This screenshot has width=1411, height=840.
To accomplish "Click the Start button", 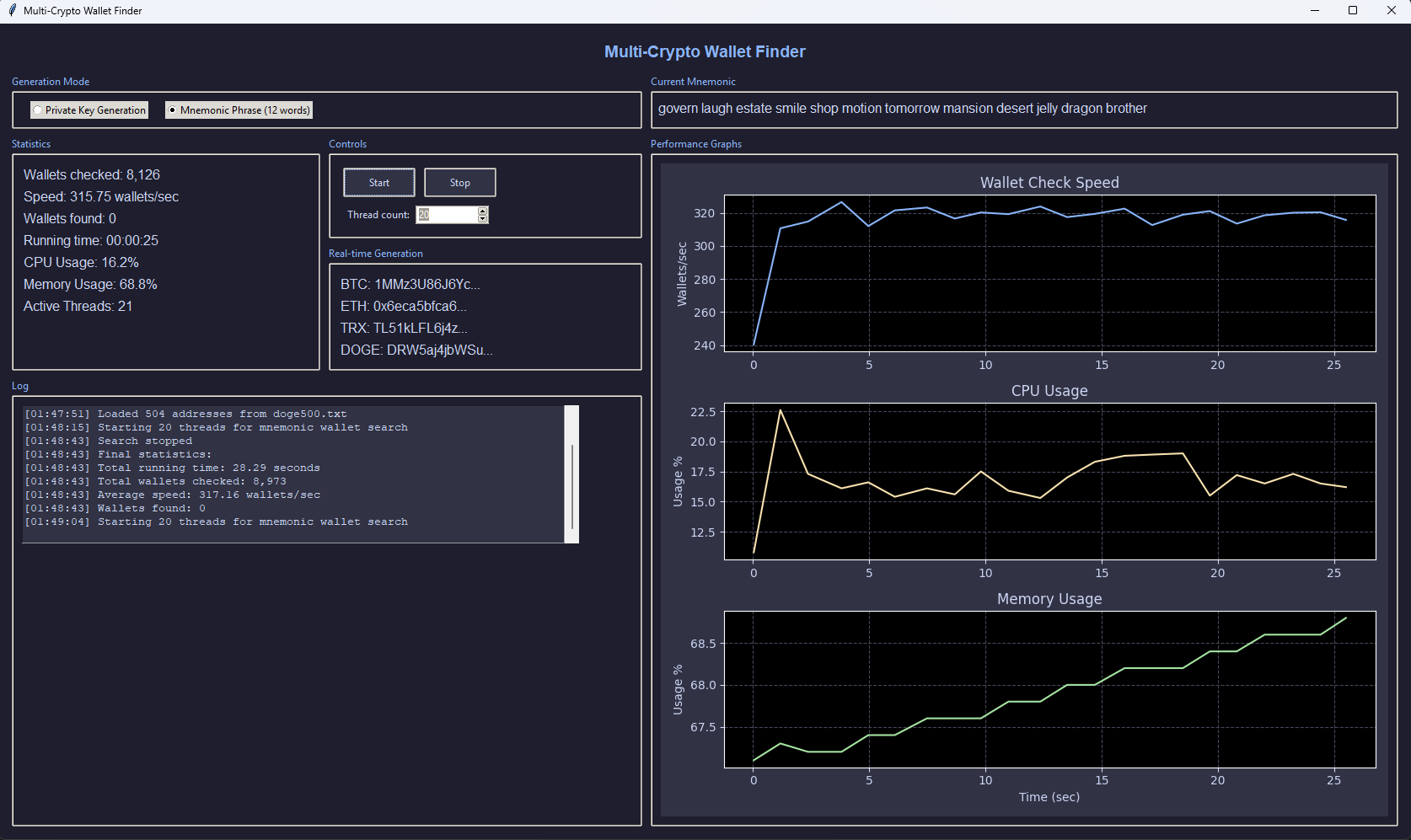I will [379, 183].
